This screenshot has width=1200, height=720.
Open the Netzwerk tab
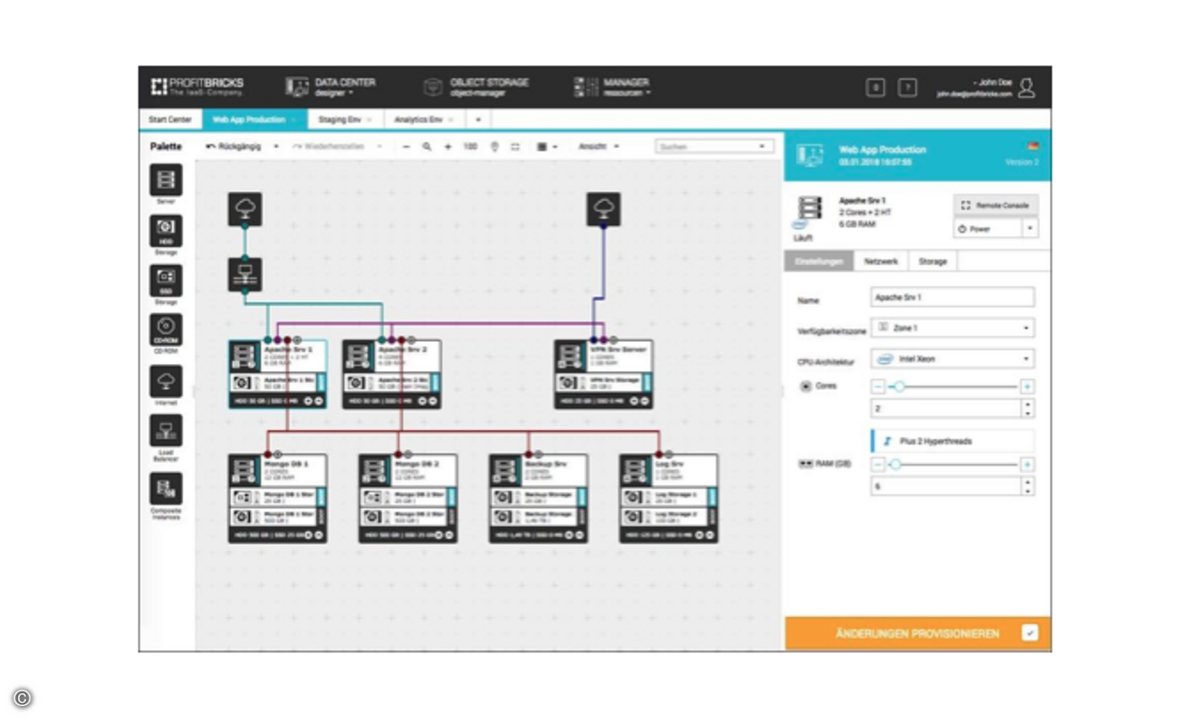881,261
